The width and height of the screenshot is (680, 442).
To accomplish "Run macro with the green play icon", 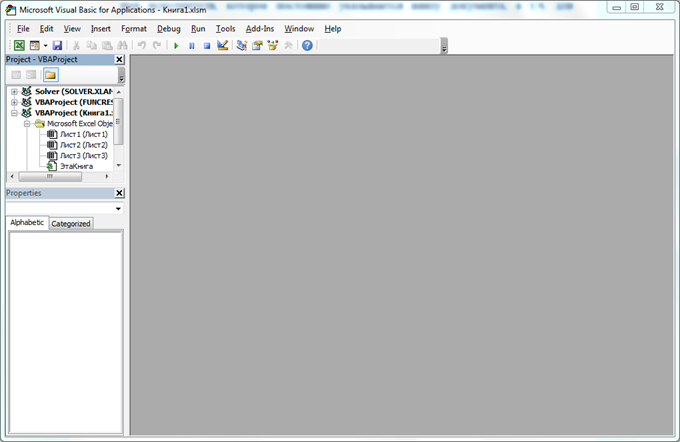I will coord(176,45).
